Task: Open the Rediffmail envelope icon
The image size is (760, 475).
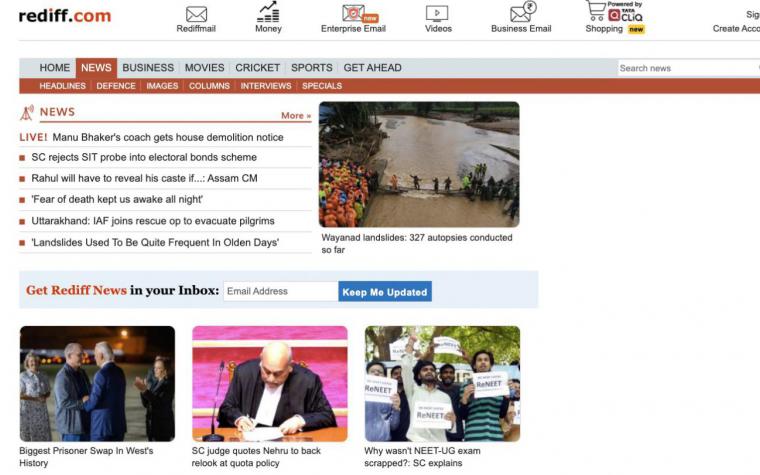Action: (x=196, y=14)
